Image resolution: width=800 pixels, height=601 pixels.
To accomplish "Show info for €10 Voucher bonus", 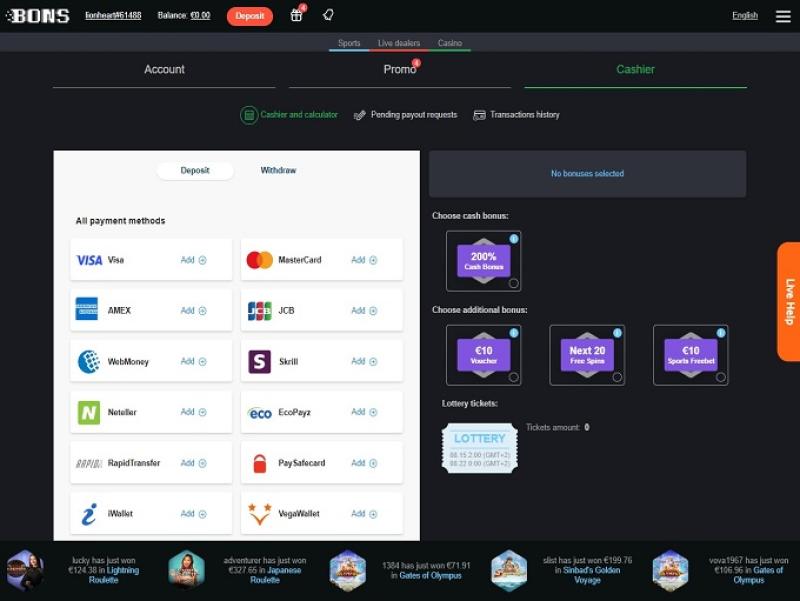I will 514,333.
